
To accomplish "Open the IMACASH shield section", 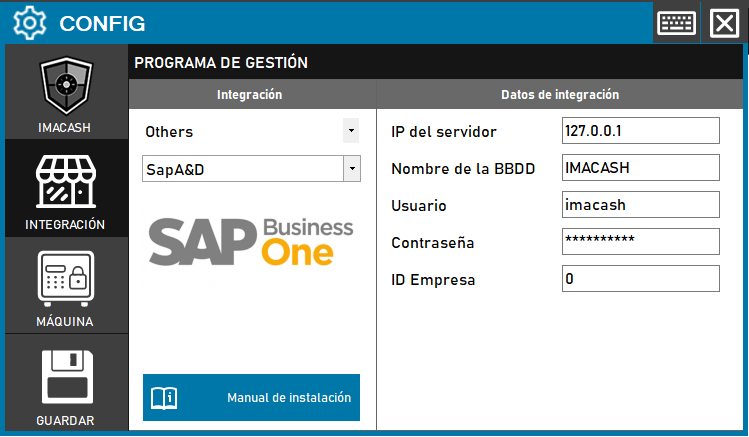I will (65, 92).
